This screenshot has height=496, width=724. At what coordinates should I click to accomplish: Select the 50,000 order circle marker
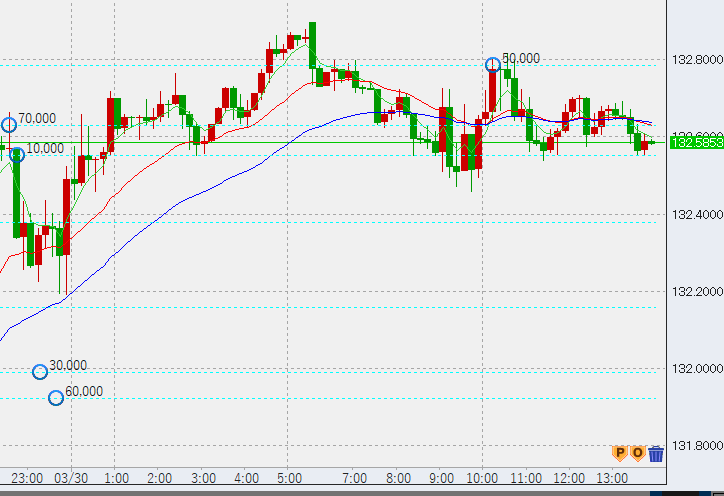(492, 65)
